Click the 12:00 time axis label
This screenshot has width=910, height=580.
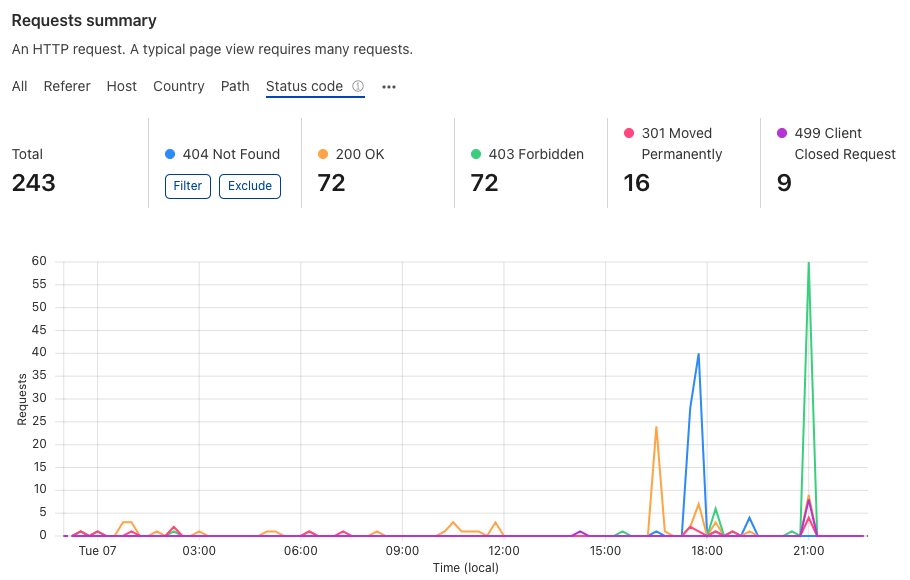tap(504, 550)
